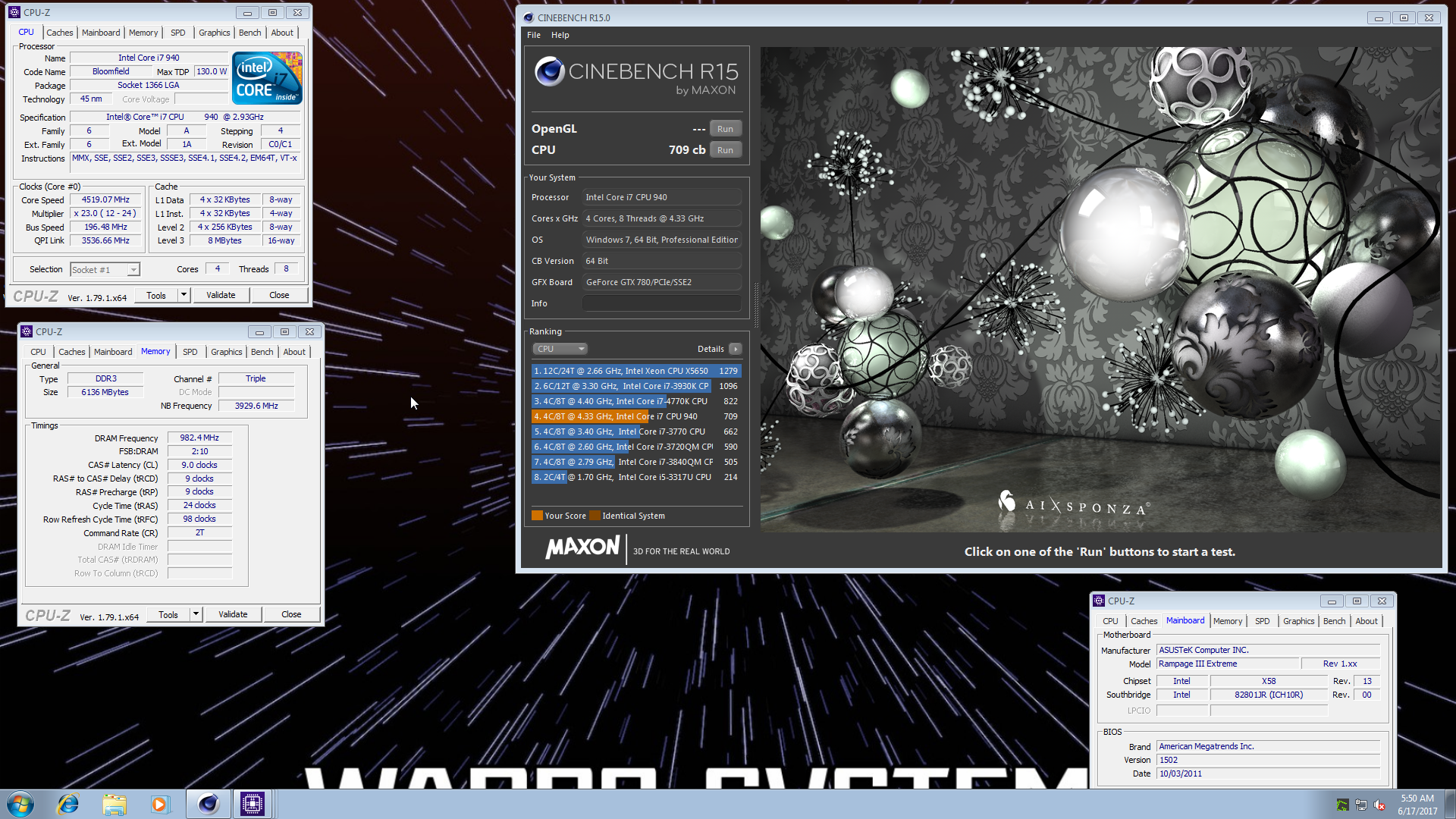Screen dimensions: 1456x819
Task: Click AIXSPONZA render preview image
Action: tap(1100, 289)
